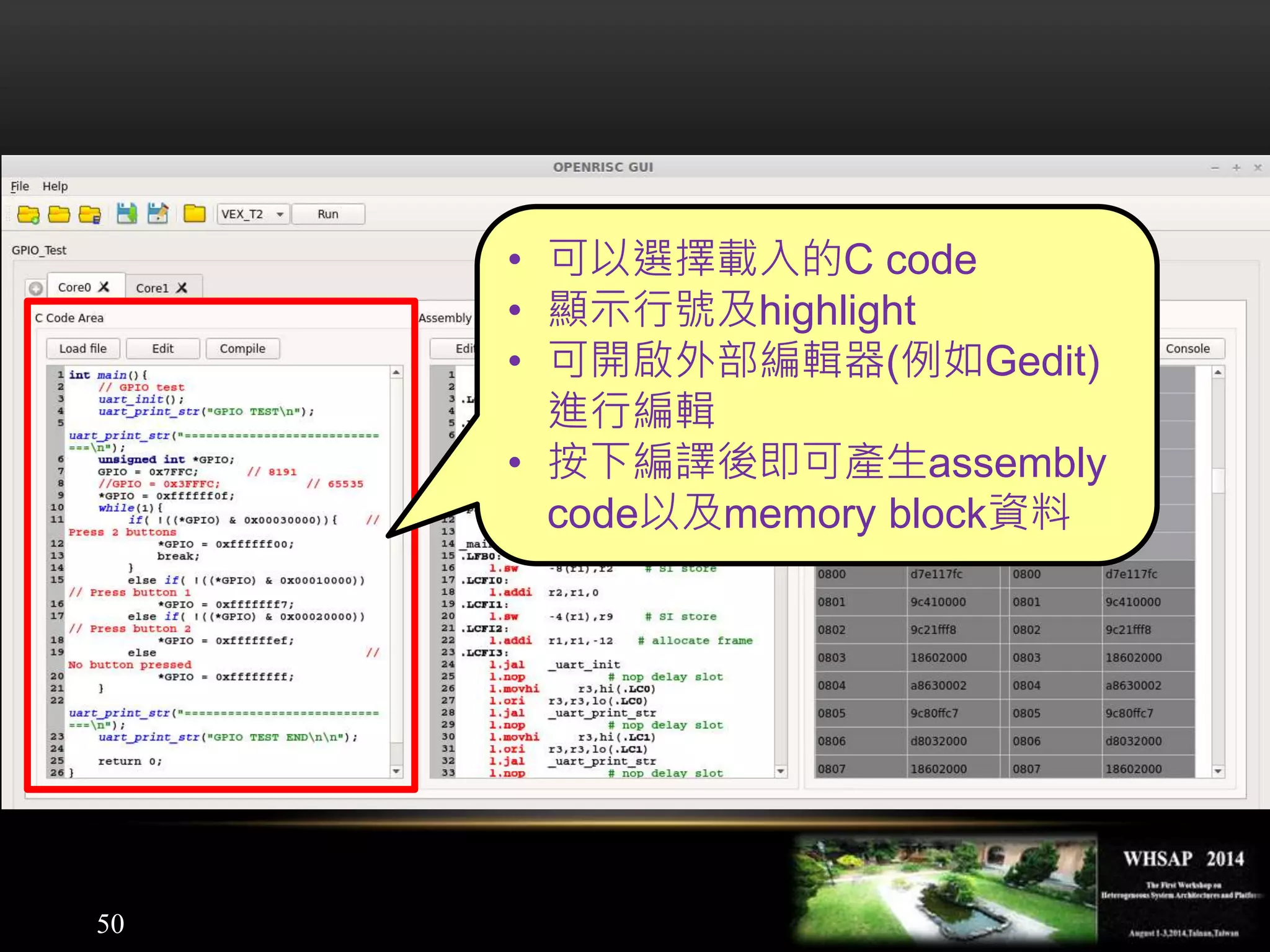
Task: Click the Run button
Action: [x=328, y=214]
